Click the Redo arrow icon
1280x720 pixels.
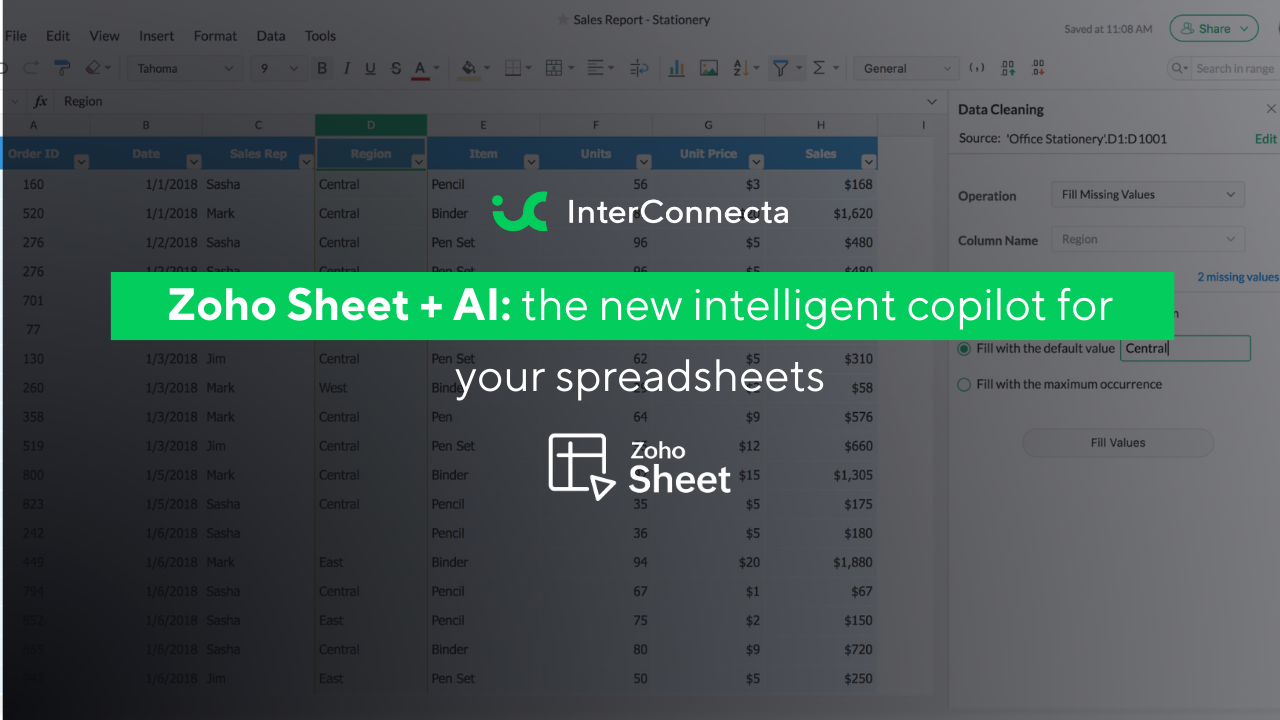pyautogui.click(x=31, y=68)
